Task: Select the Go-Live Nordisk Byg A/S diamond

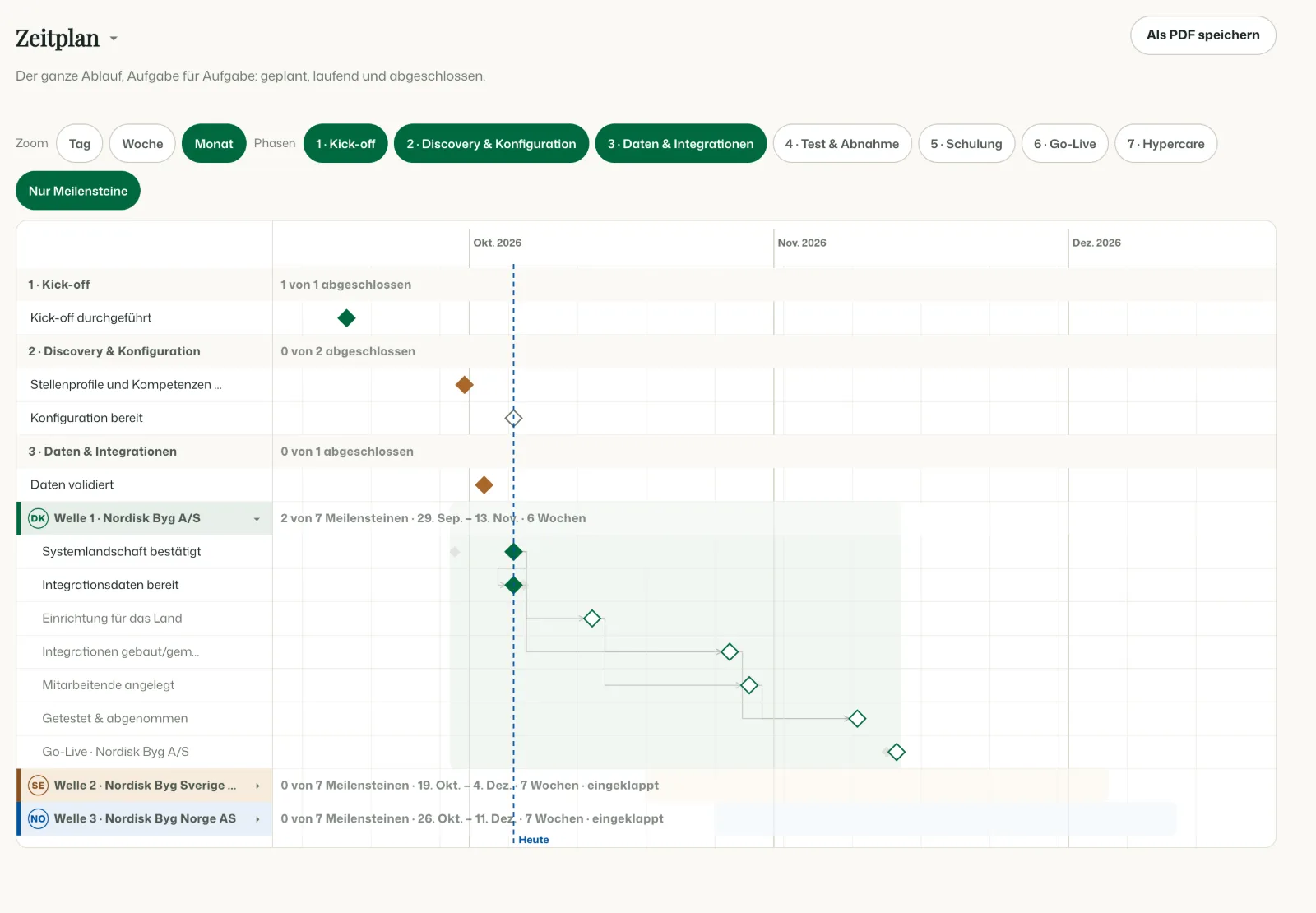Action: pyautogui.click(x=896, y=752)
